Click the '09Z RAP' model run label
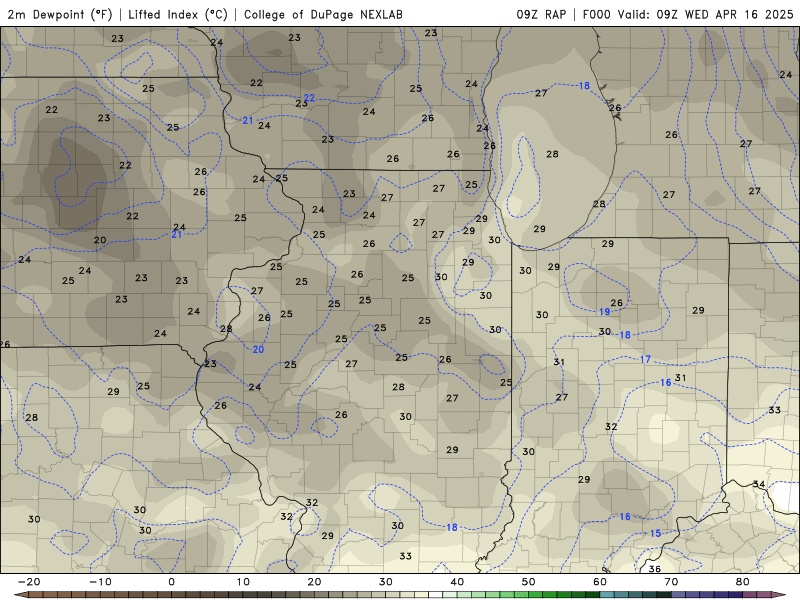 (541, 14)
